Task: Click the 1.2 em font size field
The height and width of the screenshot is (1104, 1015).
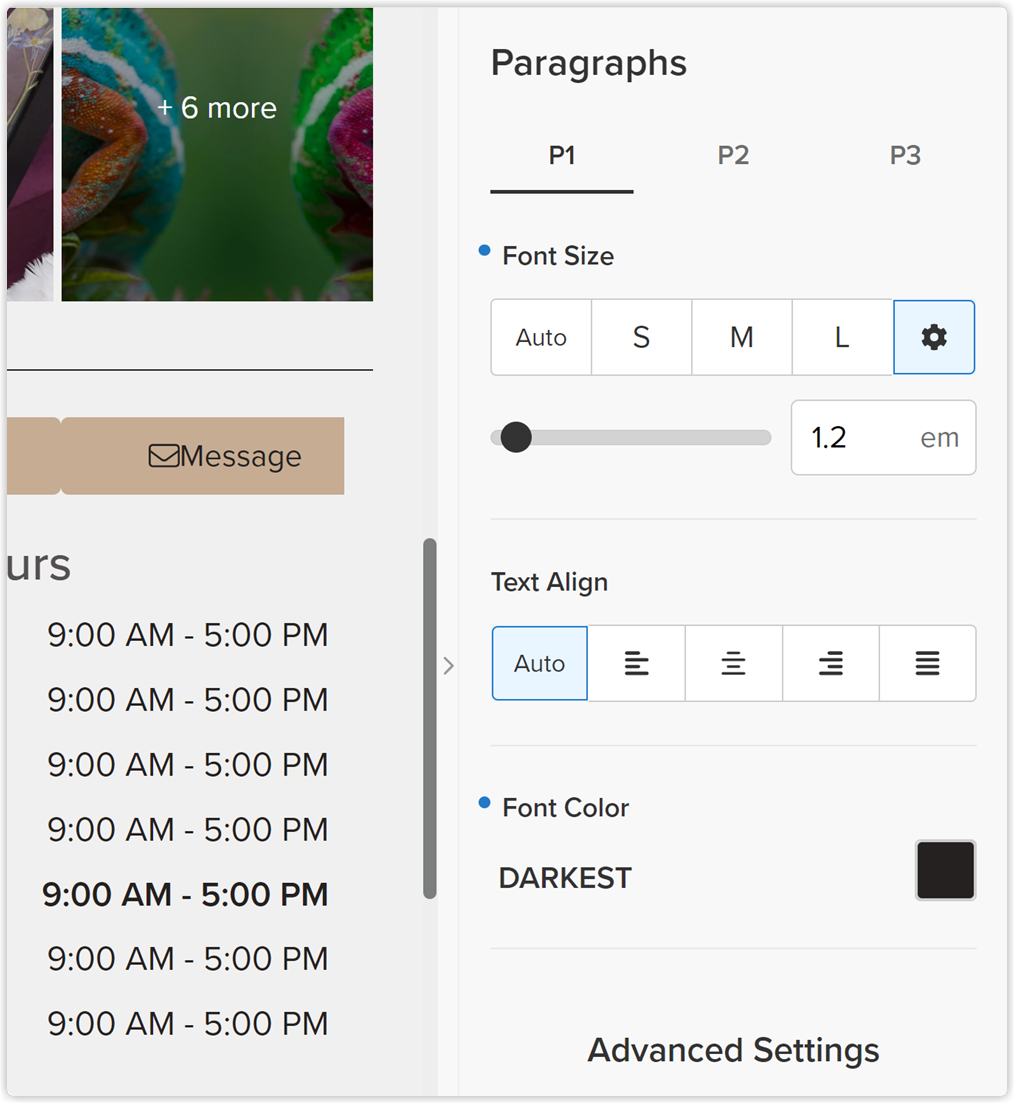Action: click(x=883, y=437)
